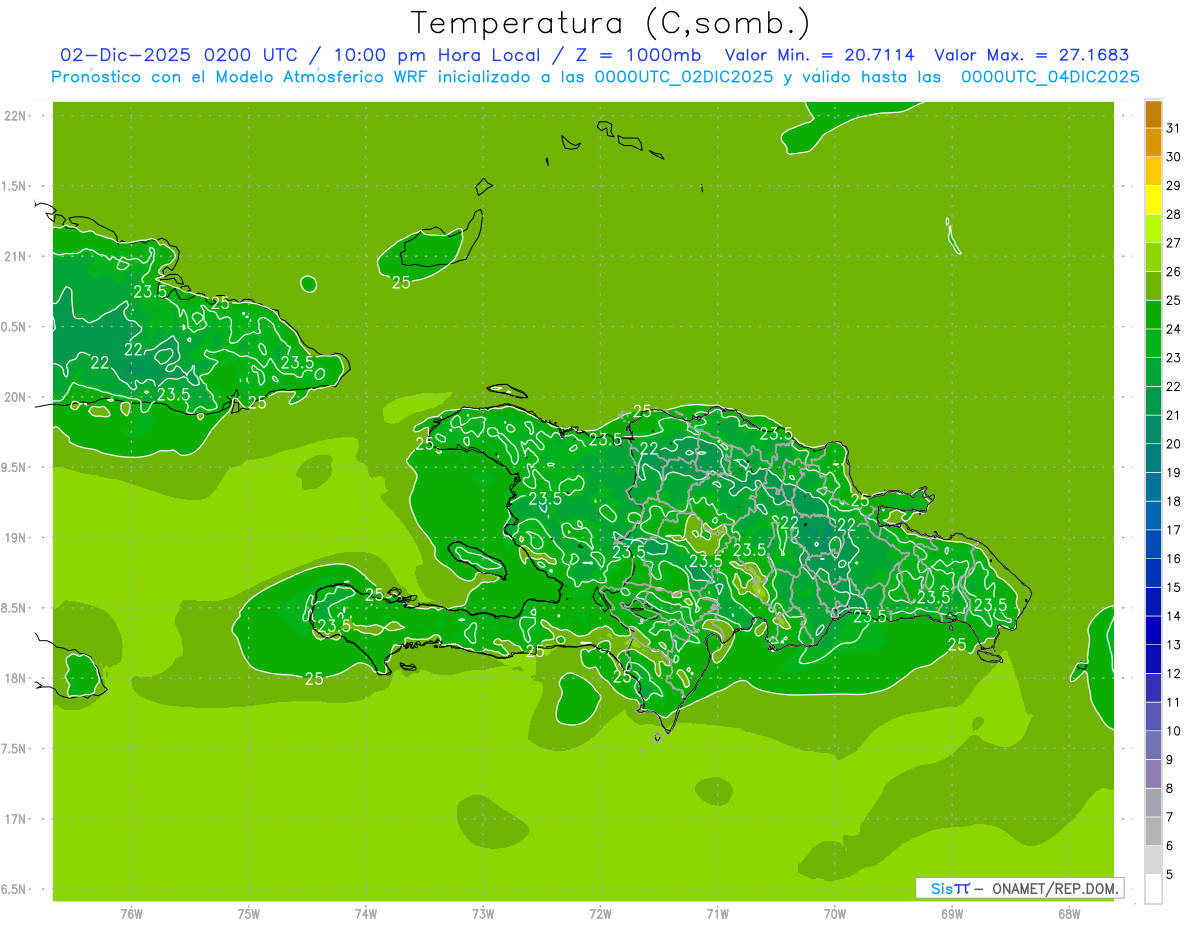Click the '22N' latitude axis label
Viewport: 1200px width, 927px height.
point(17,116)
